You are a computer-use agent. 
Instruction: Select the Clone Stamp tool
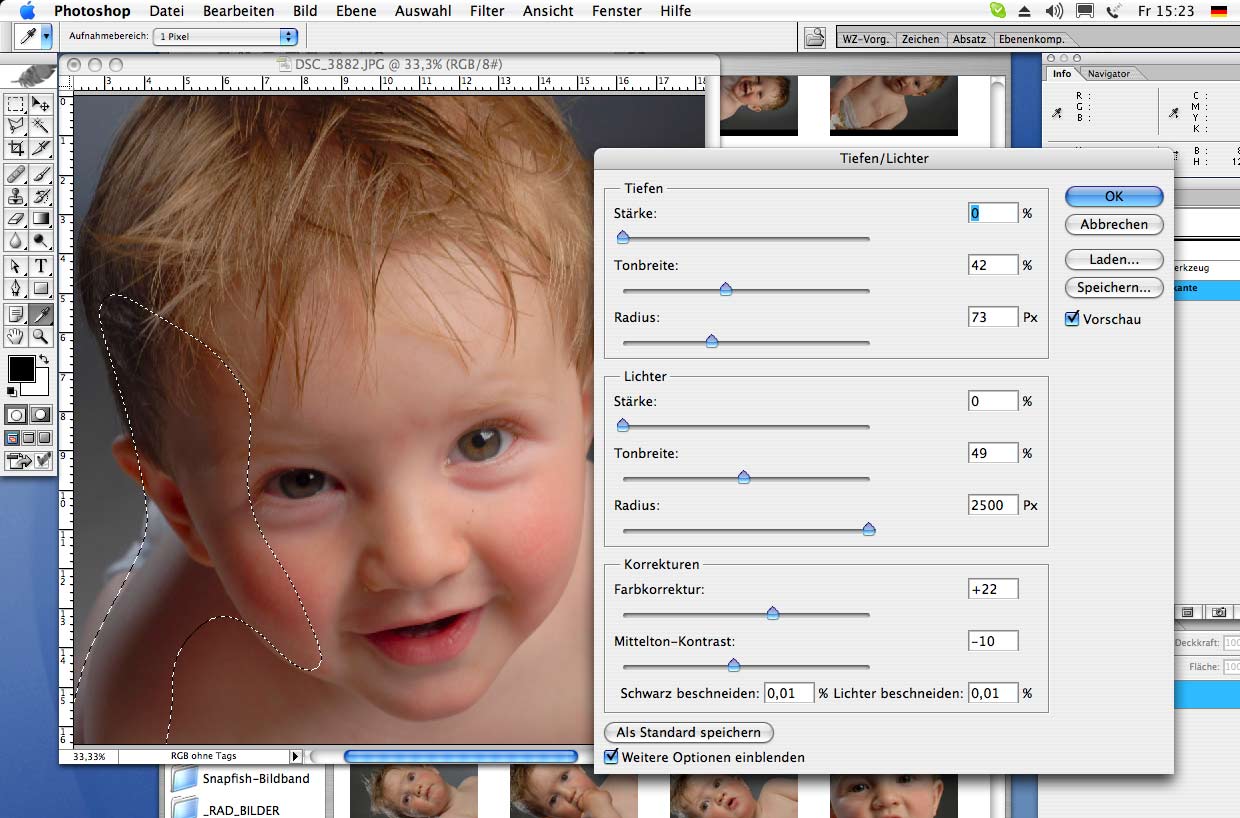coord(16,196)
